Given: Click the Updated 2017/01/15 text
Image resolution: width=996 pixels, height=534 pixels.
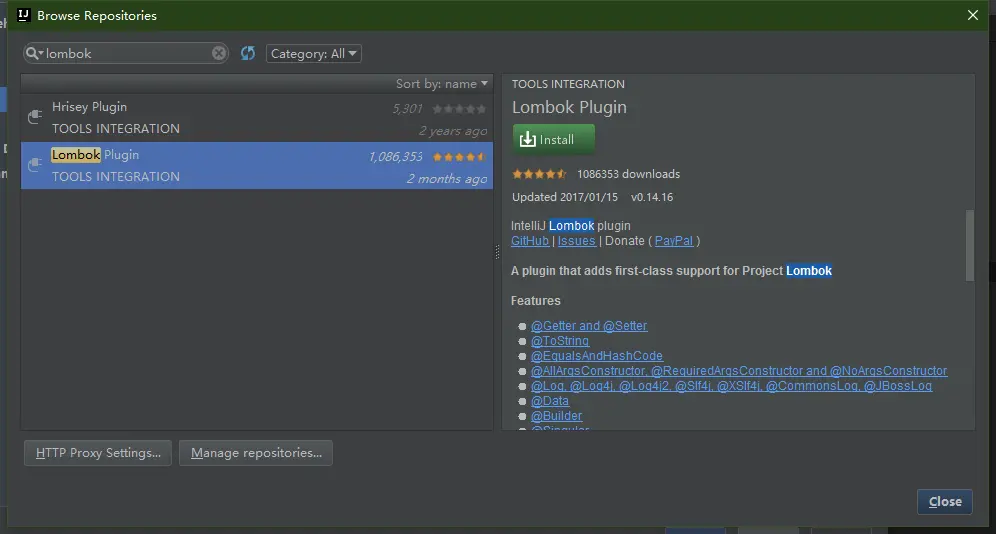Looking at the screenshot, I should click(565, 197).
